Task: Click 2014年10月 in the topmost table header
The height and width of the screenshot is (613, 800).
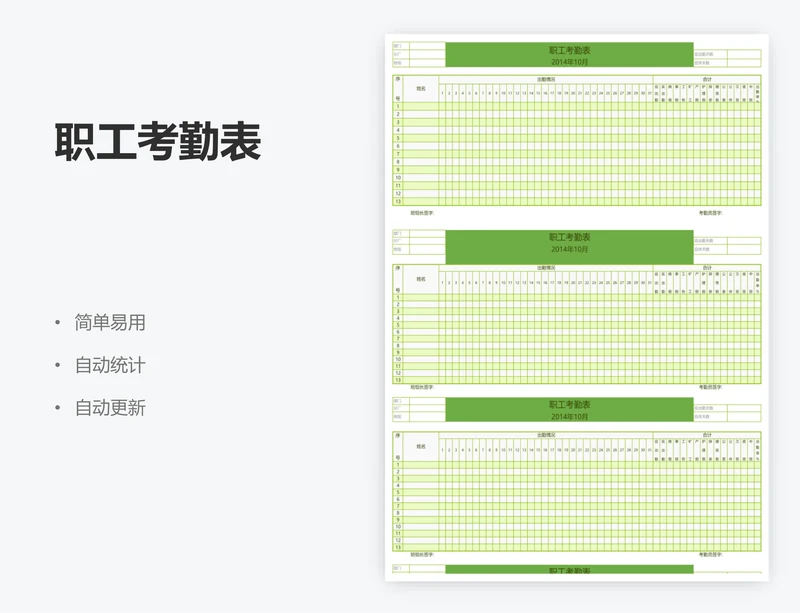Action: pyautogui.click(x=569, y=62)
